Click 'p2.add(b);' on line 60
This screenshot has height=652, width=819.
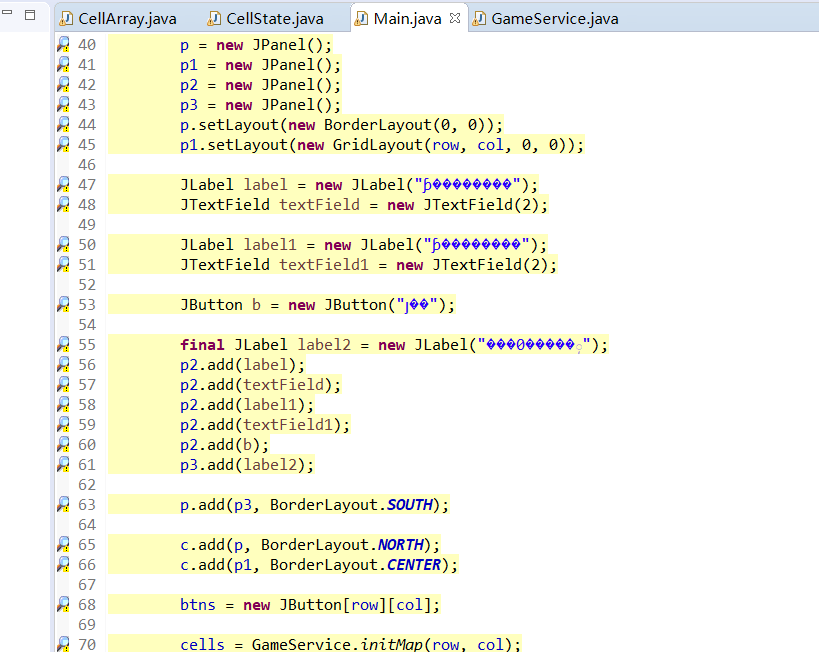pos(225,445)
